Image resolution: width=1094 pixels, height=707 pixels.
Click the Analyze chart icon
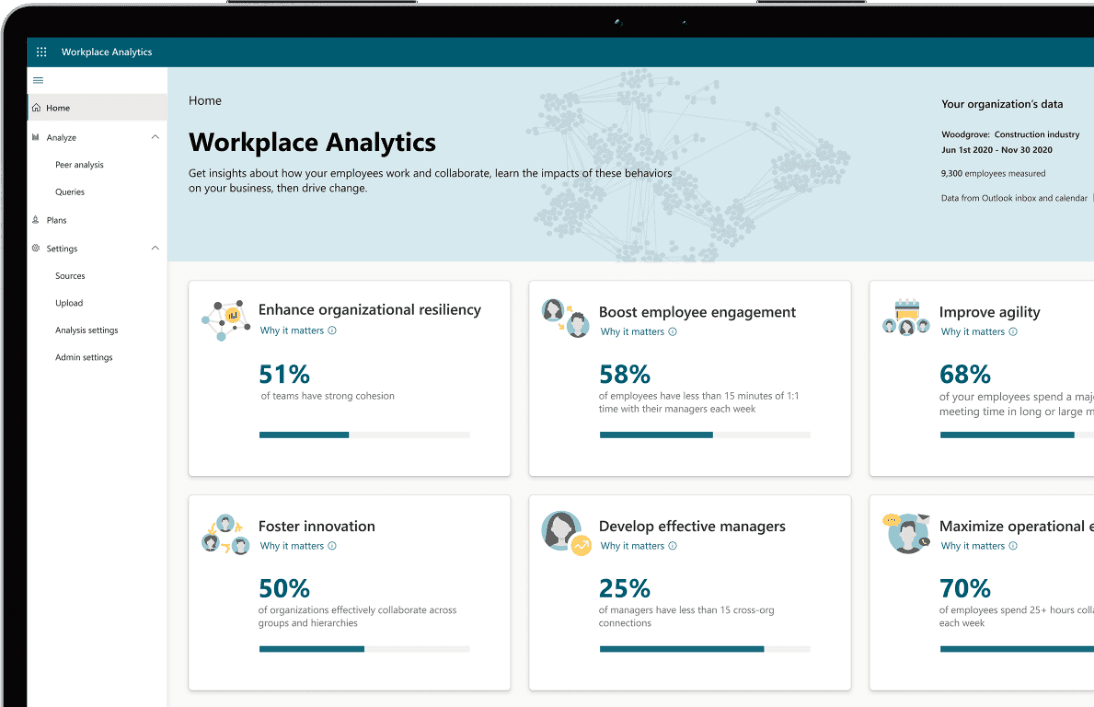coord(36,137)
